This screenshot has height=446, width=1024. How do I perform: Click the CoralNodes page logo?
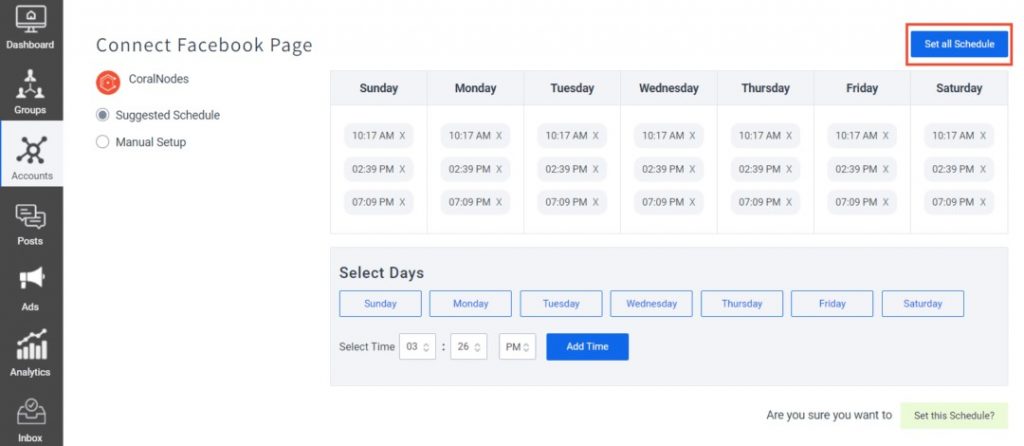point(108,83)
